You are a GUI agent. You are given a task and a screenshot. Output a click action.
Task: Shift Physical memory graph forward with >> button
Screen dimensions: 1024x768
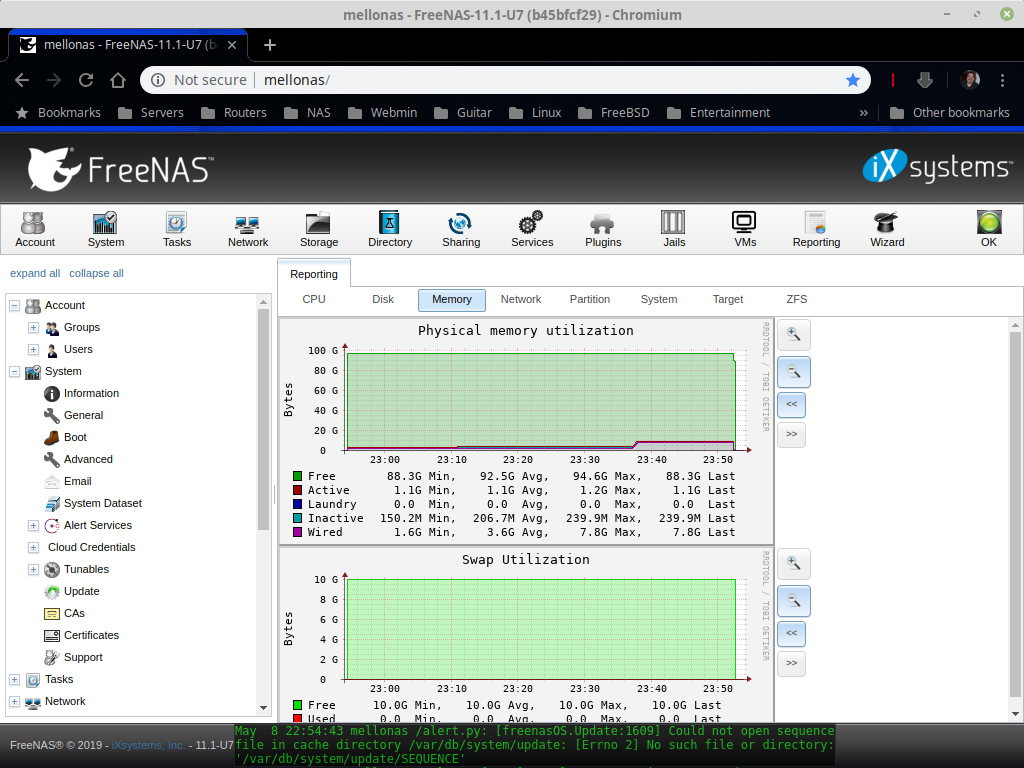[x=792, y=434]
